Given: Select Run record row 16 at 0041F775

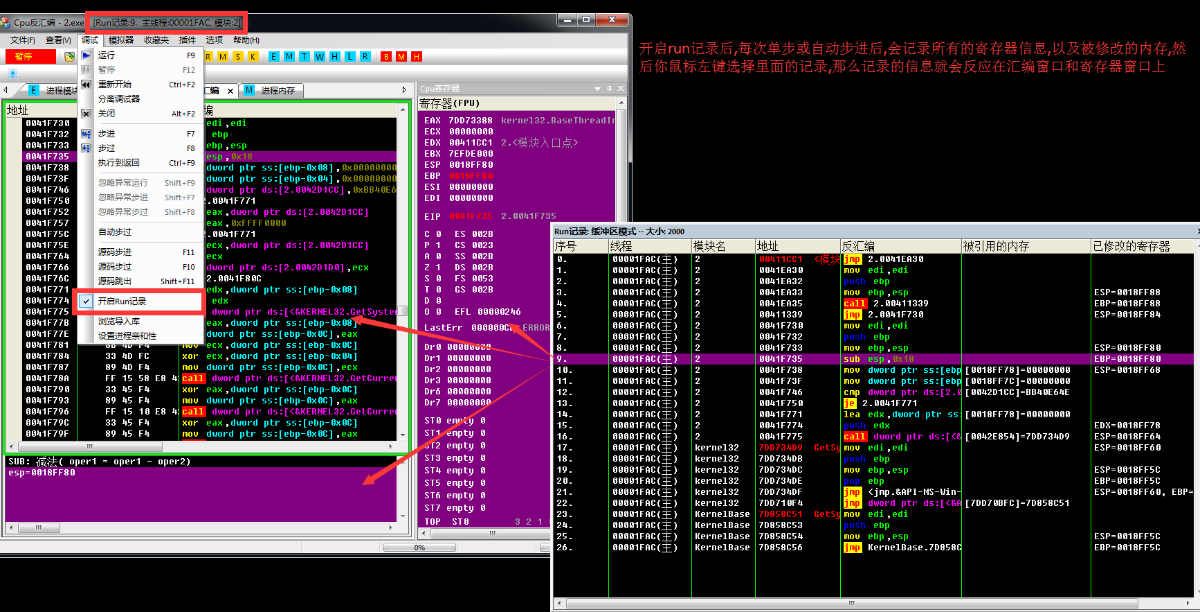Looking at the screenshot, I should click(872, 436).
